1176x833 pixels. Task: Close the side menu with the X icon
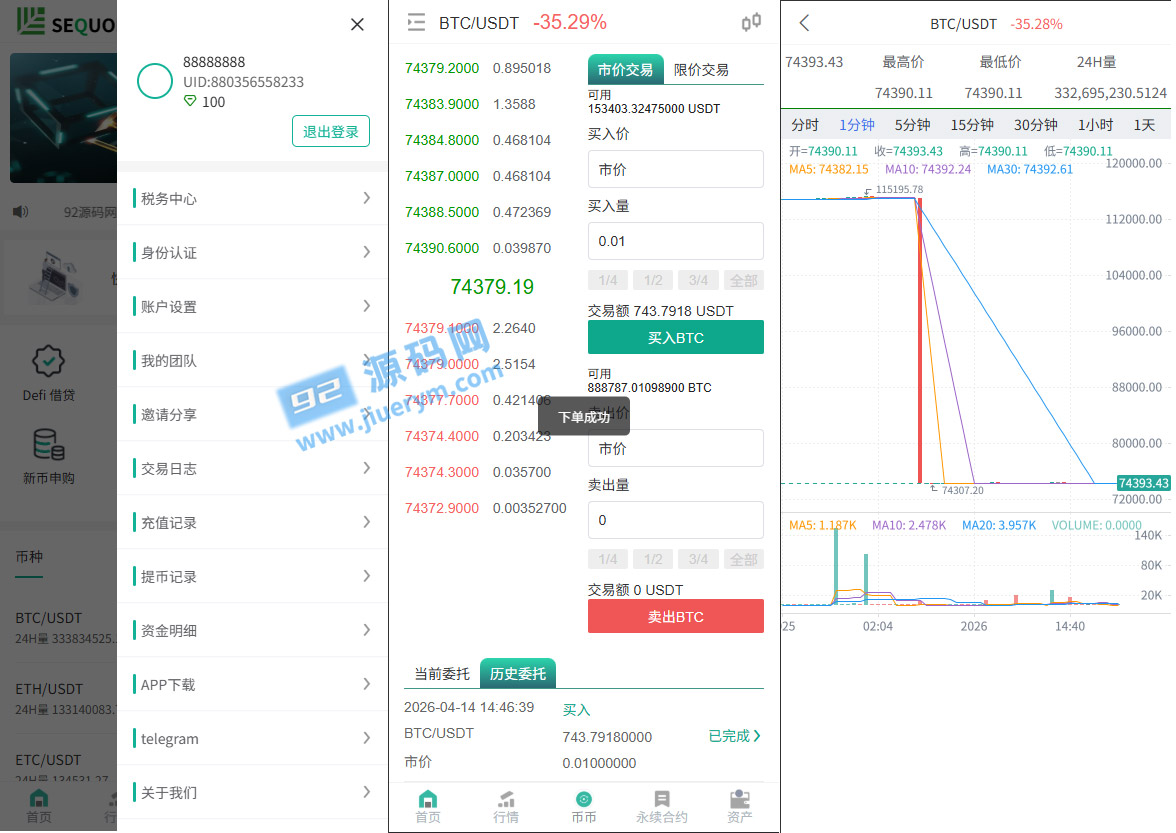click(357, 25)
